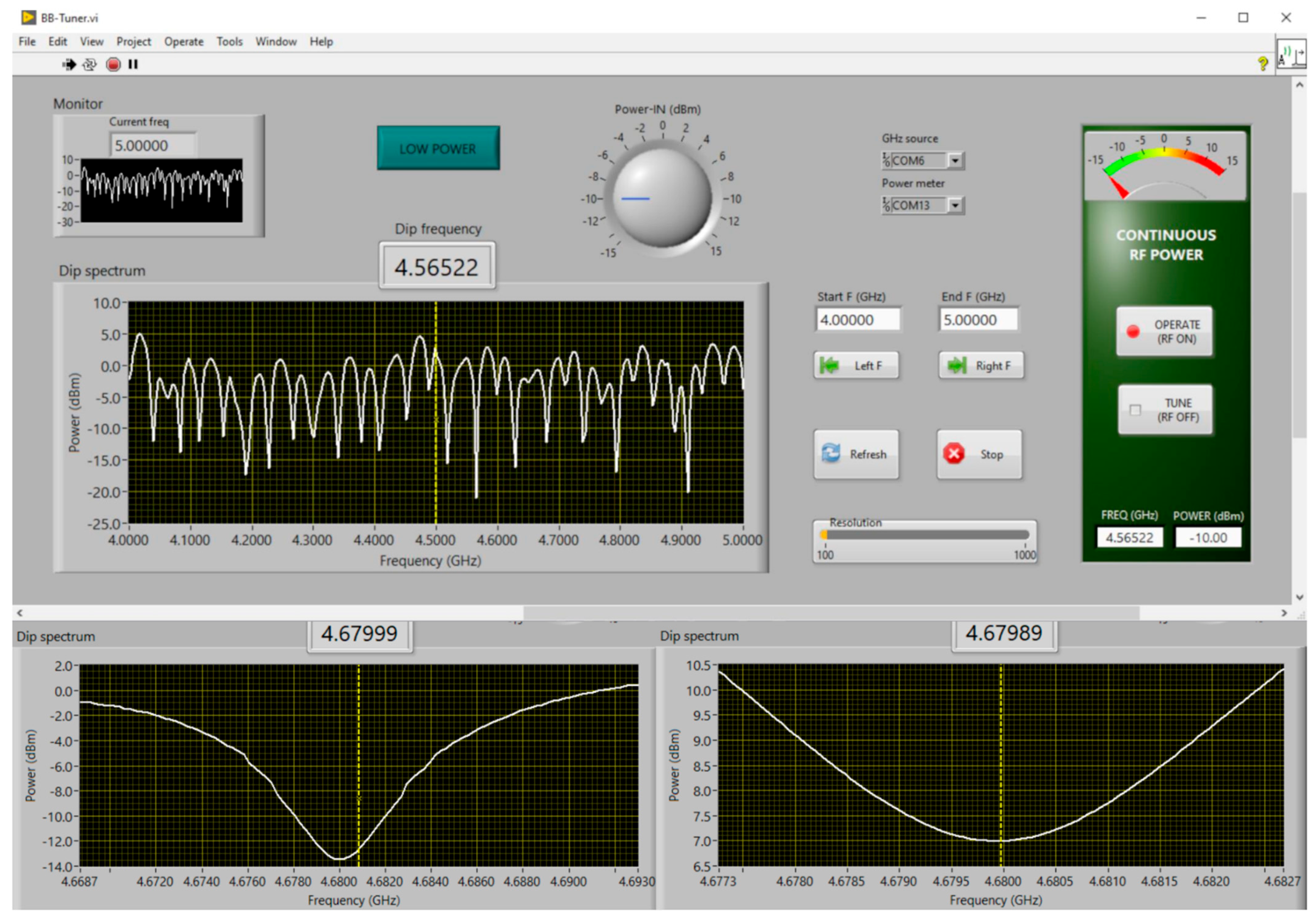Click the Left F button
This screenshot has width=1316, height=921.
coord(856,365)
